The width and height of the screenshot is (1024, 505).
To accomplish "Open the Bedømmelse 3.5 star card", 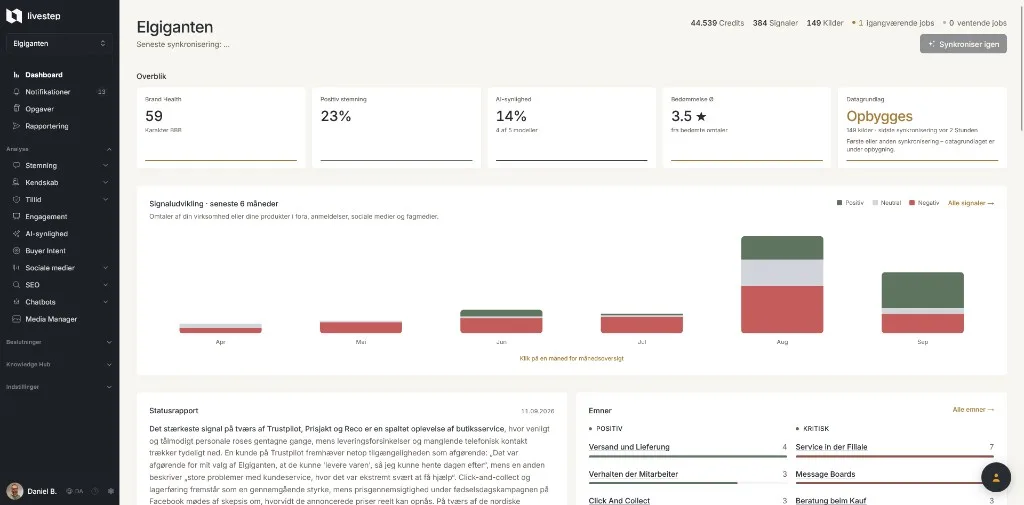I will [747, 127].
